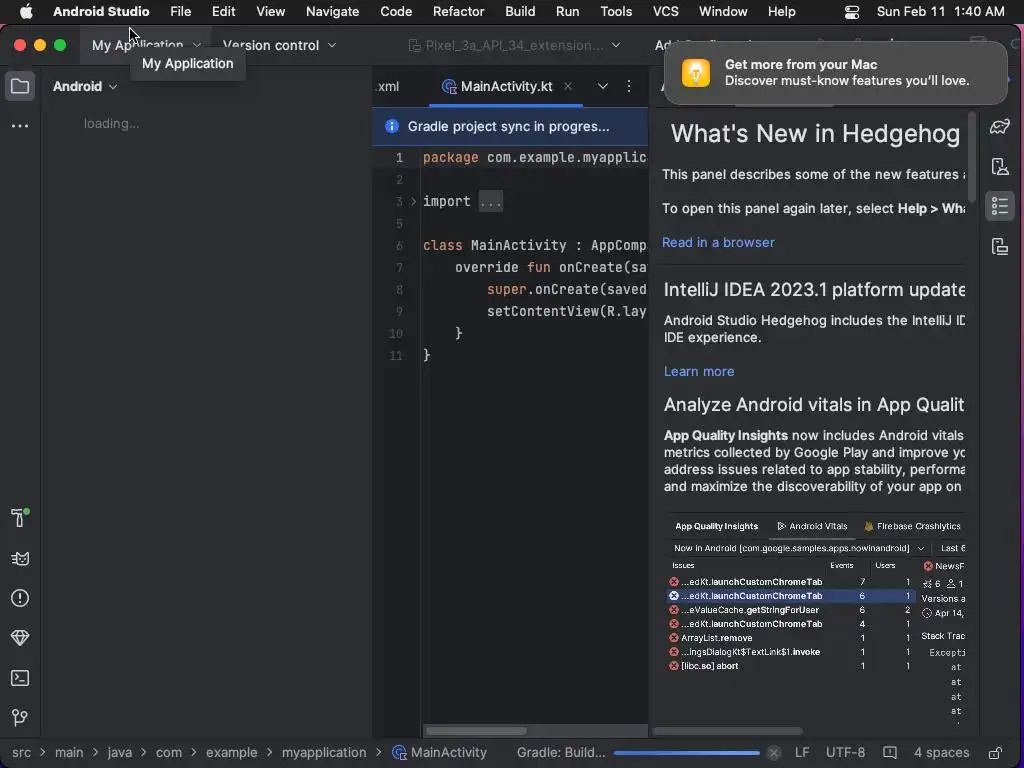Expand the folded import block
This screenshot has width=1024, height=768.
pos(413,201)
